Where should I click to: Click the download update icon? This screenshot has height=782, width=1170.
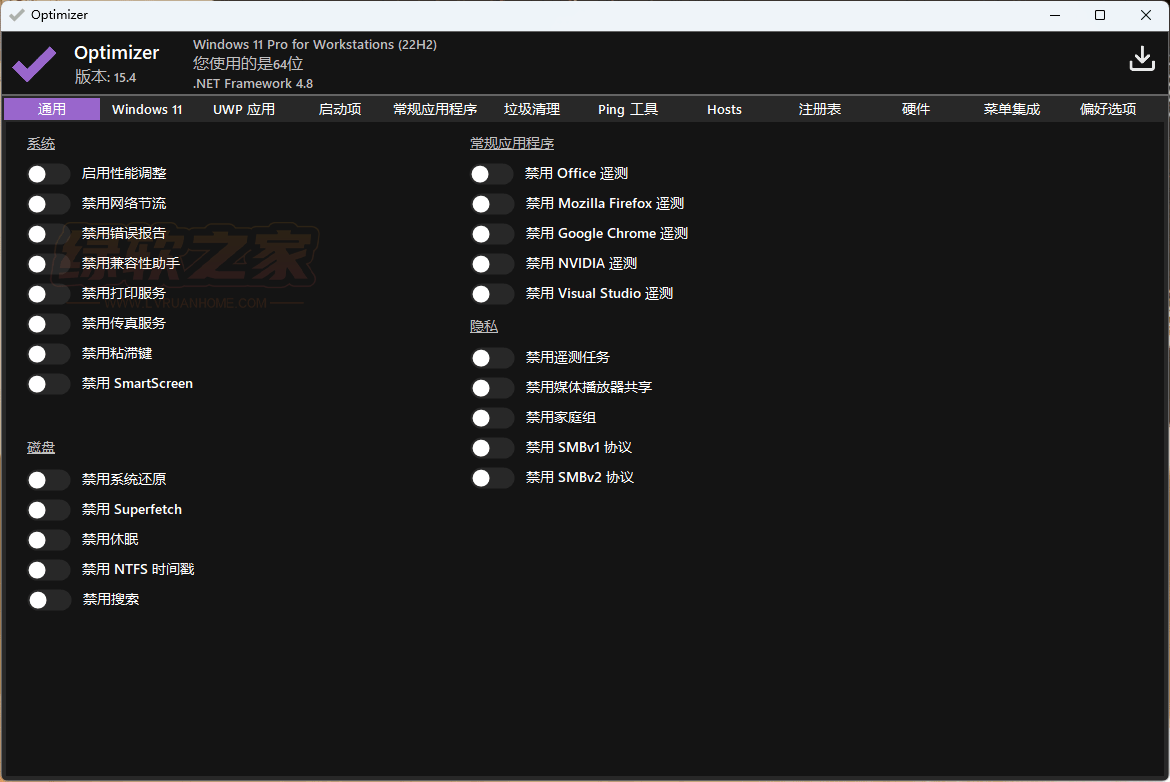[x=1142, y=59]
